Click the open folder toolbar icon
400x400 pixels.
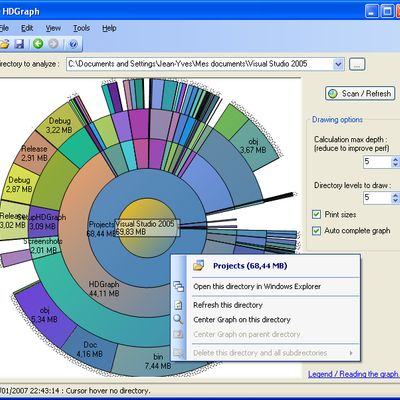coord(4,44)
